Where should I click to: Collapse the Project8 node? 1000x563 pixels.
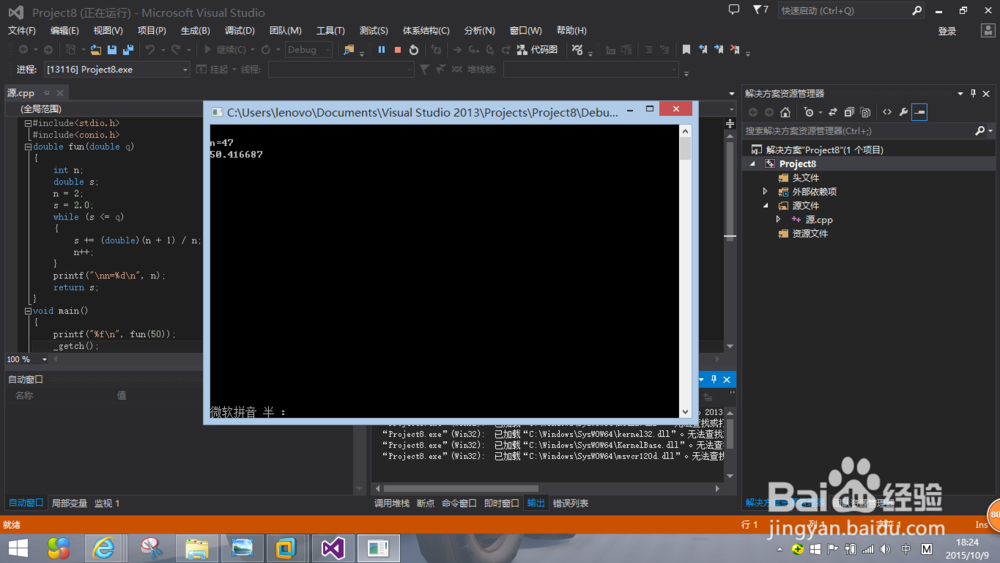[x=753, y=164]
